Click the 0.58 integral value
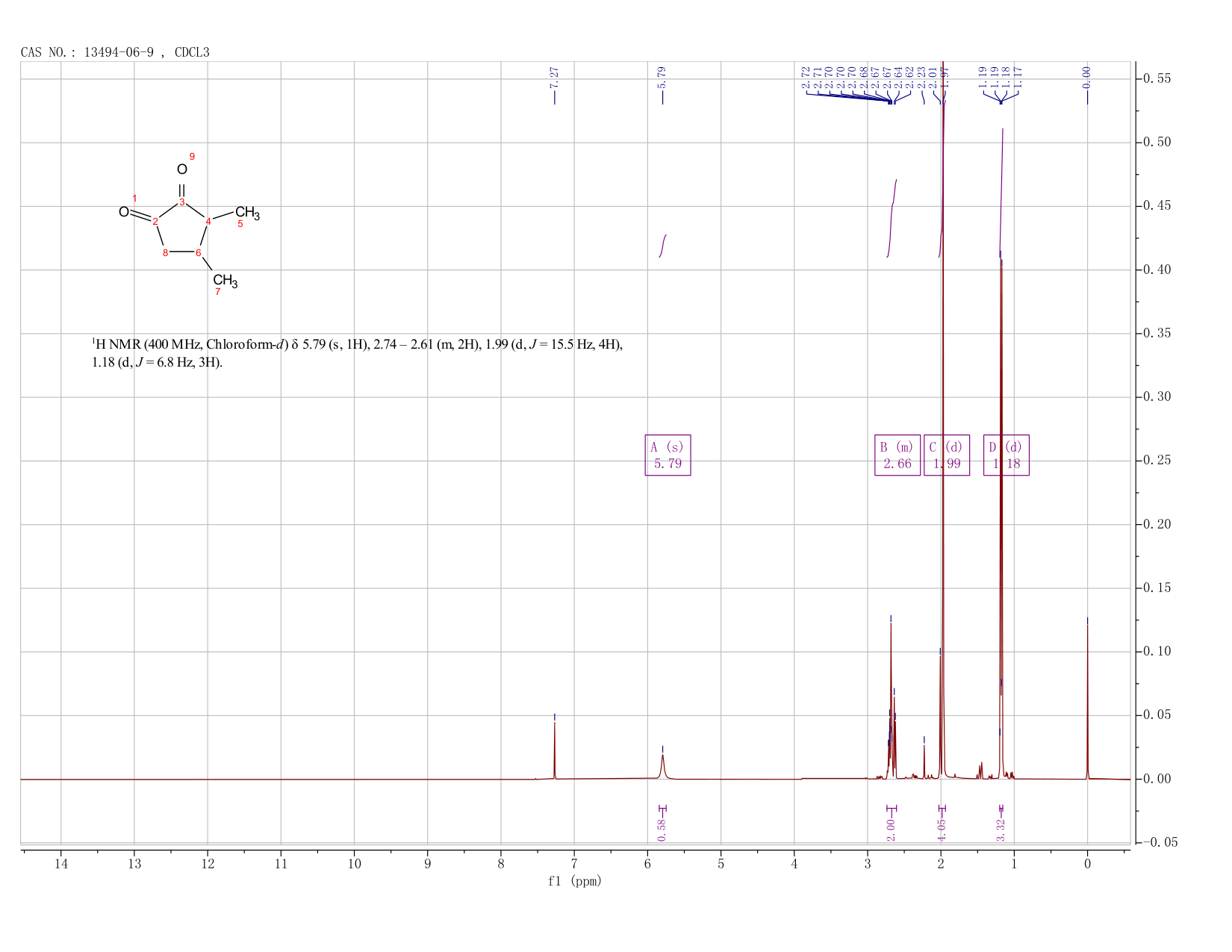1232x952 pixels. tap(662, 830)
